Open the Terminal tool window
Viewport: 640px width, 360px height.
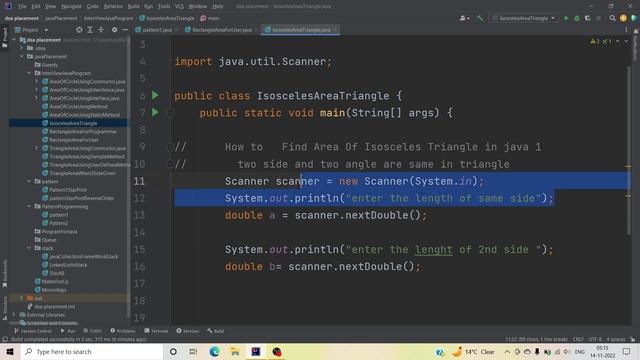pos(156,331)
